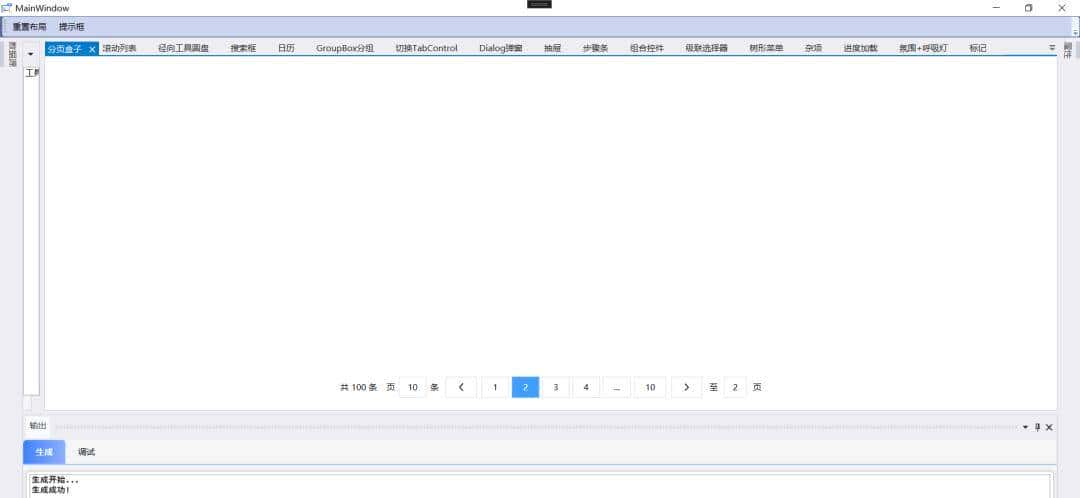The image size is (1080, 498).
Task: Open the 切换TabControl tab
Action: coord(426,48)
